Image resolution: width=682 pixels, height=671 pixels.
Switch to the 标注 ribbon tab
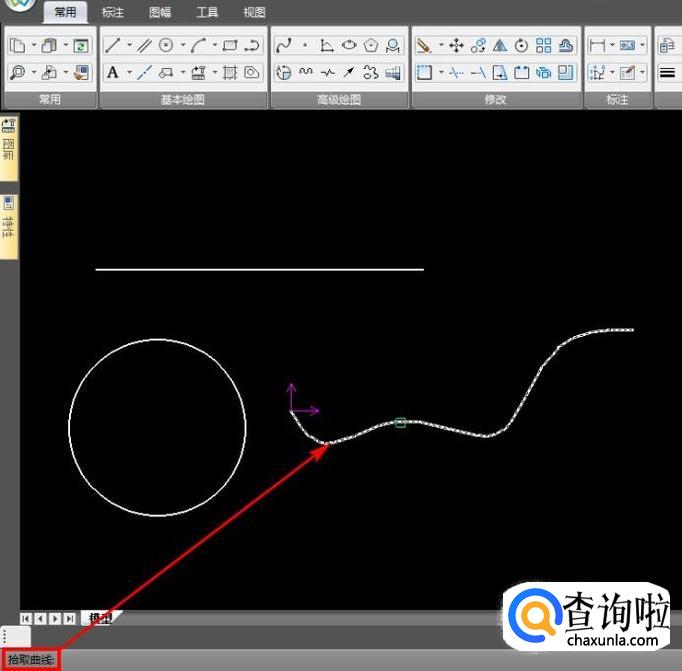(x=113, y=13)
